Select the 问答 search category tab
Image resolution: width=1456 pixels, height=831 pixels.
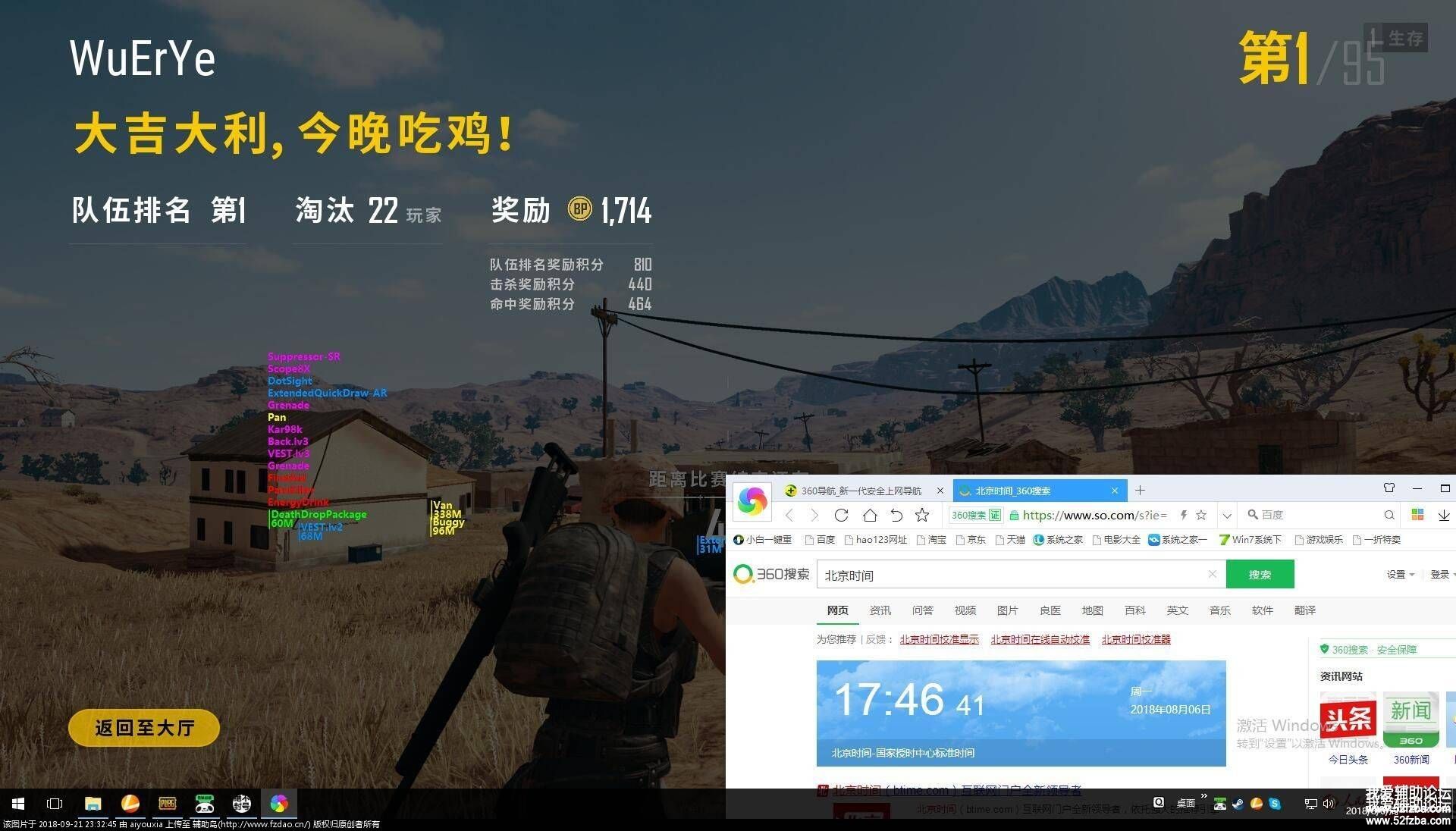[x=922, y=610]
